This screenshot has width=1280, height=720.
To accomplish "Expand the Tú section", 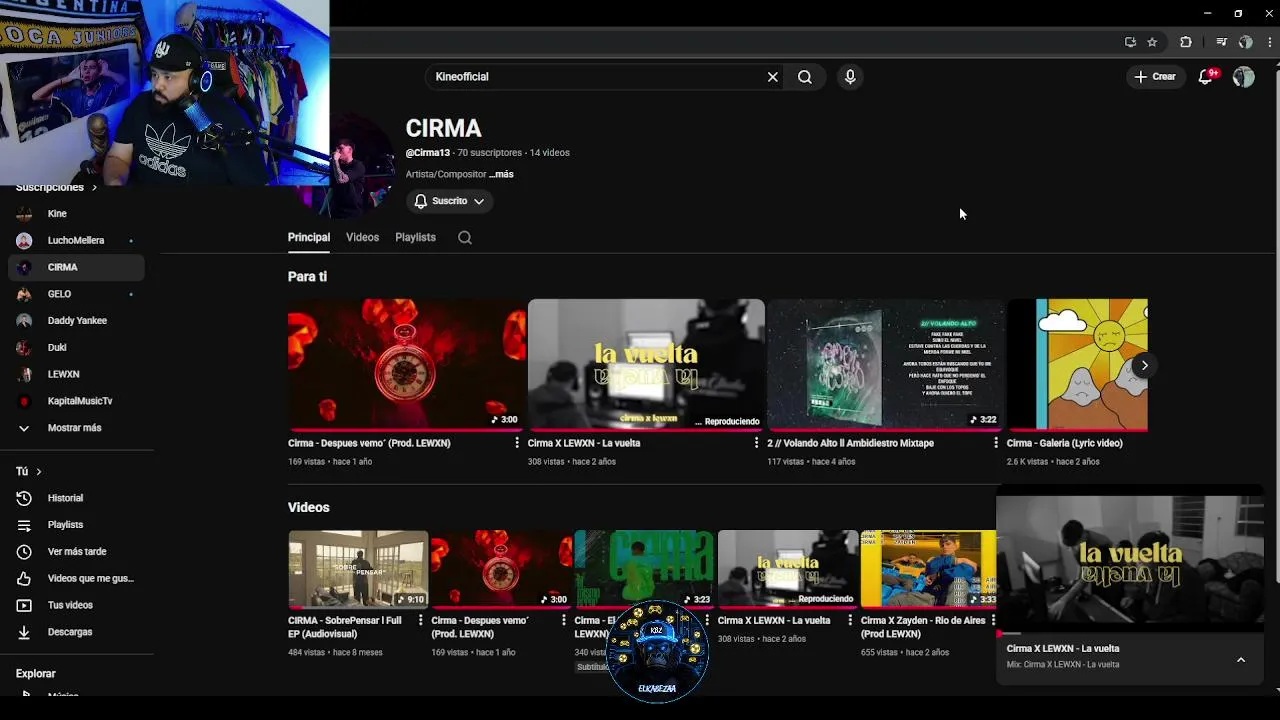I will tap(29, 471).
